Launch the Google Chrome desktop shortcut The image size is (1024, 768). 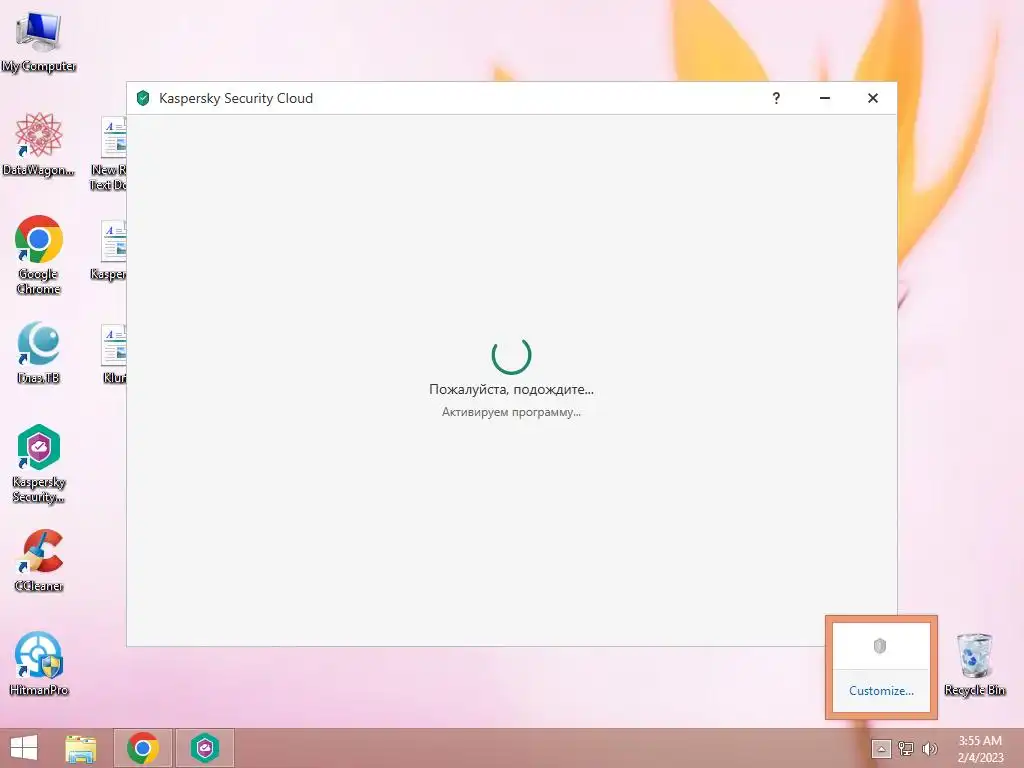(39, 254)
